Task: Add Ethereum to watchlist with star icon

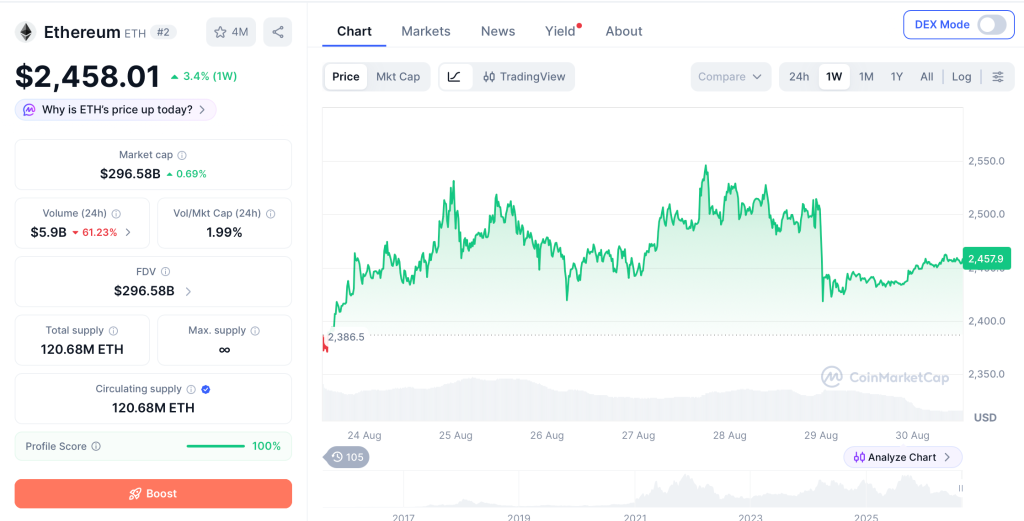Action: [x=231, y=32]
